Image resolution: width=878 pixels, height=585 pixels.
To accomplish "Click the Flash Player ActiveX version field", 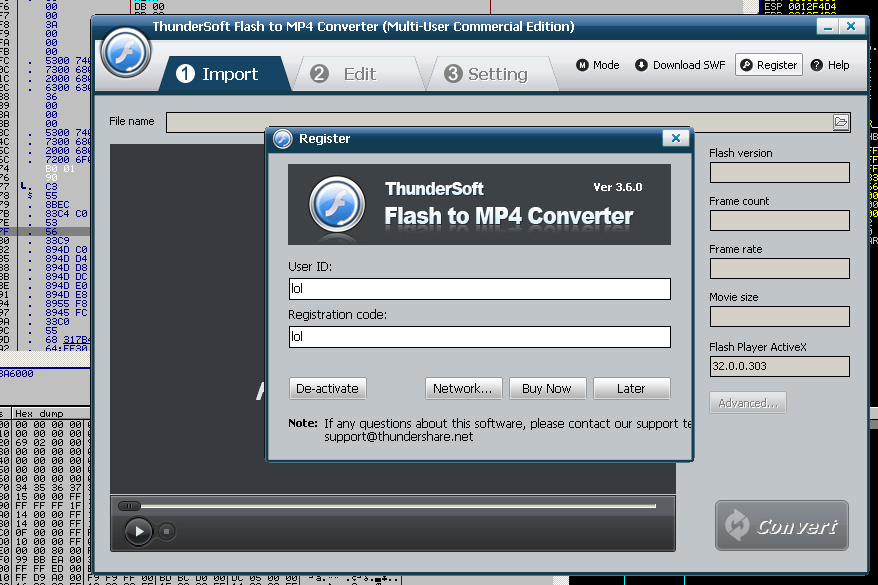I will click(779, 367).
